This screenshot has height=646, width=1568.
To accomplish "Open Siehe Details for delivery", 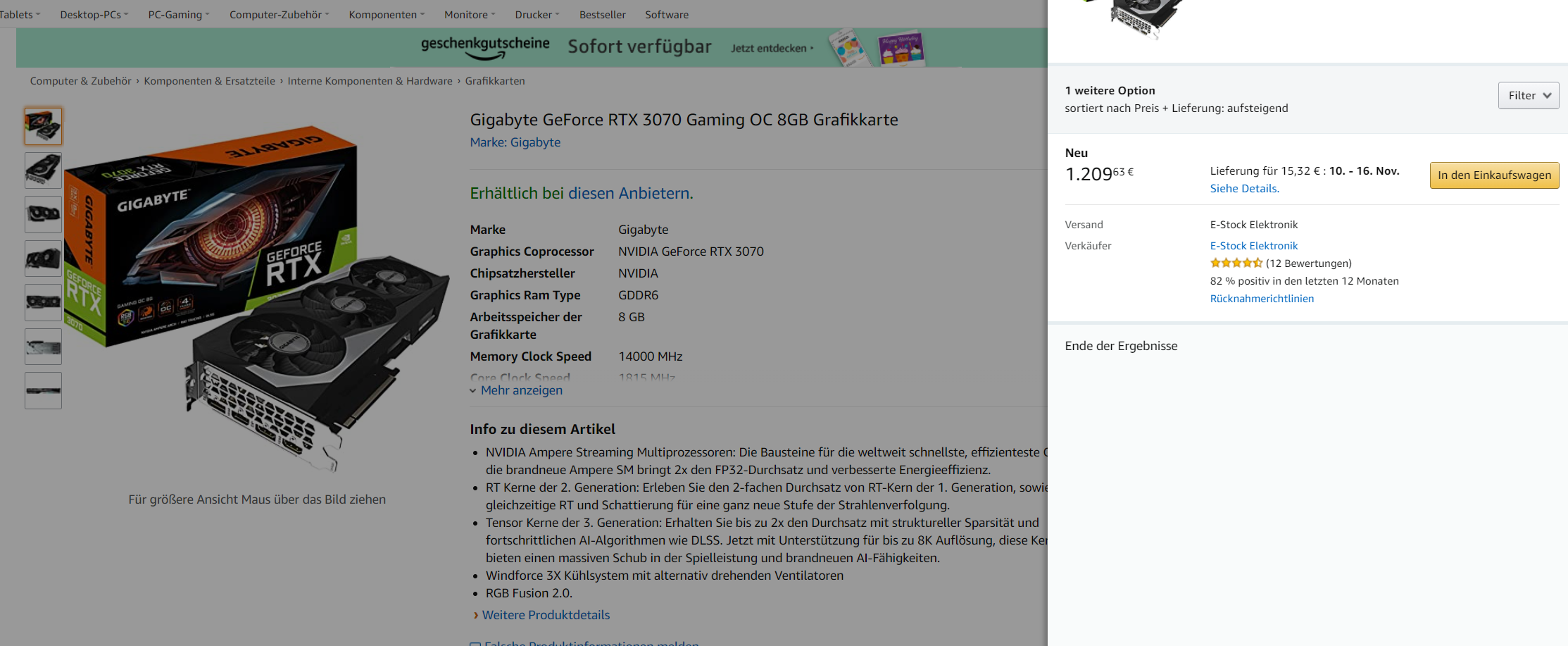I will (x=1244, y=189).
